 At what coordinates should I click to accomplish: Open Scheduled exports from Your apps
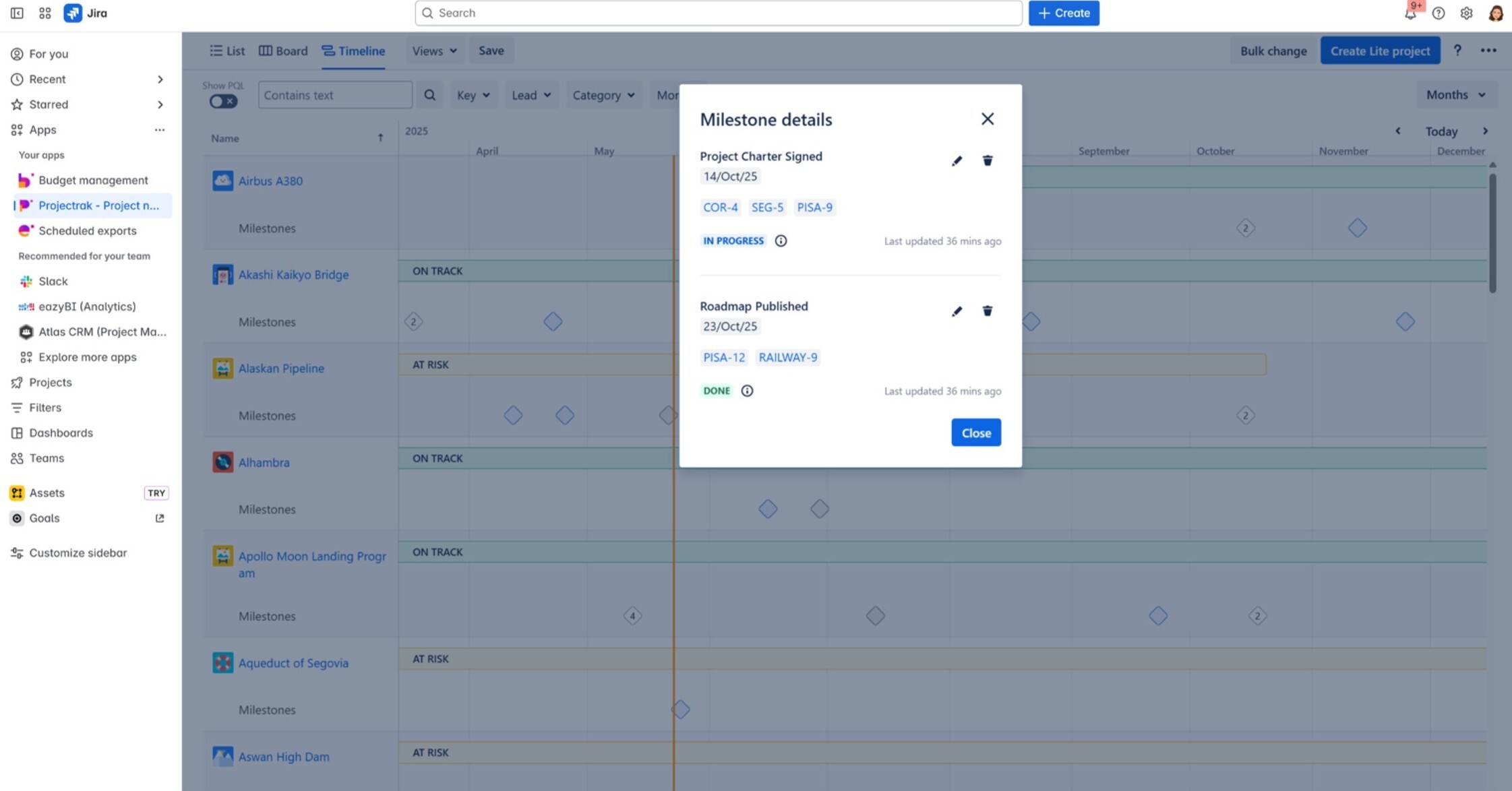87,230
